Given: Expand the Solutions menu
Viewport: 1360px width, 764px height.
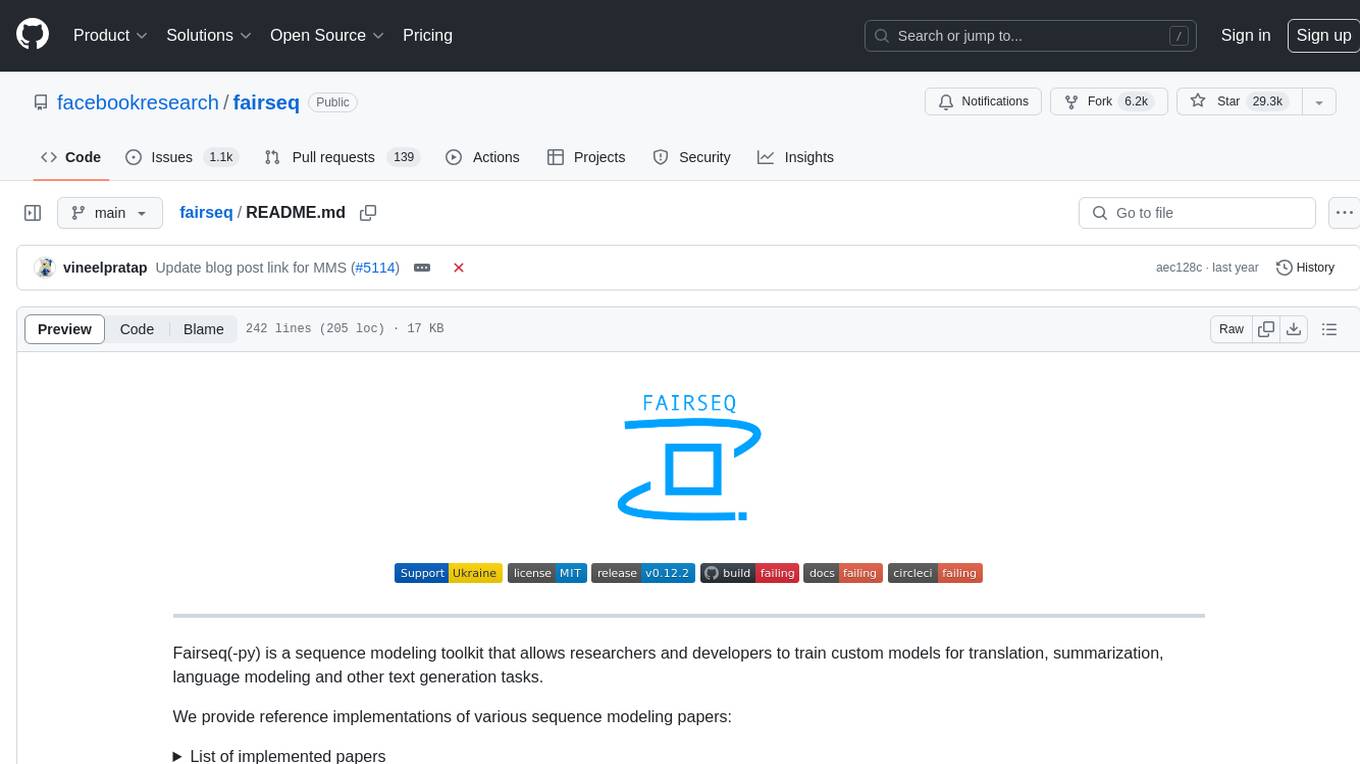Looking at the screenshot, I should click(208, 35).
